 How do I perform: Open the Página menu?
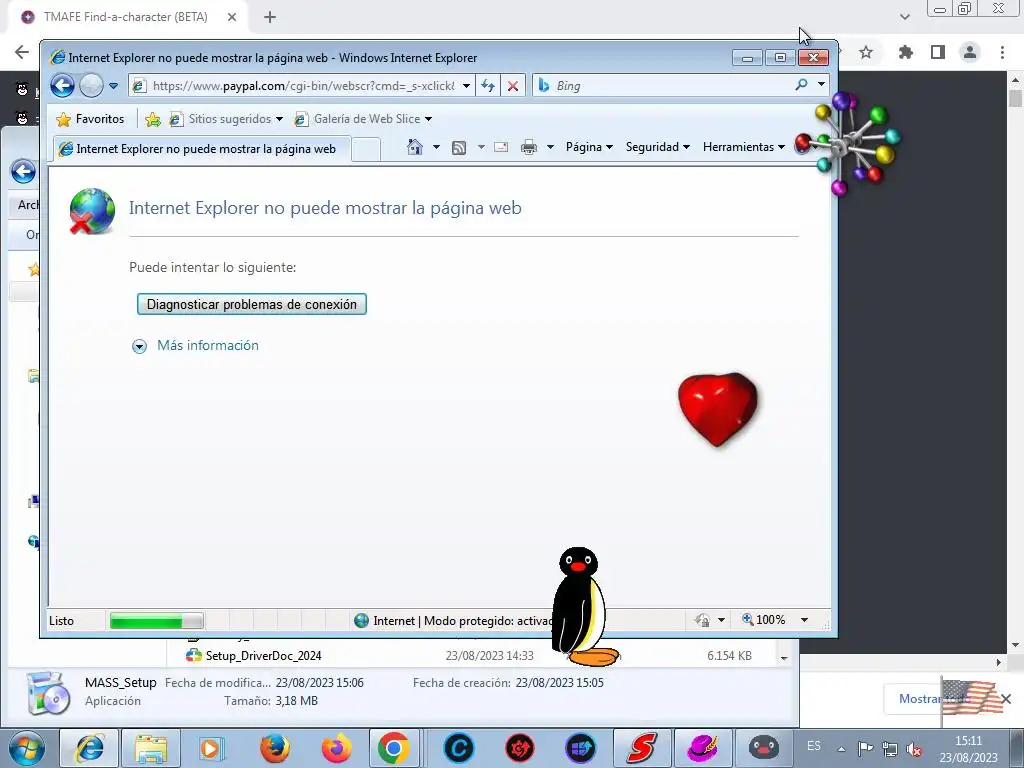tap(589, 147)
